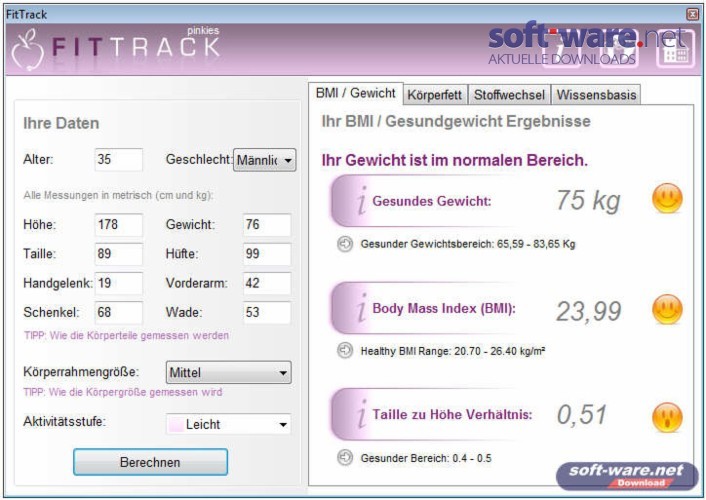Click round arrow icon beside Gesunder Gewichtsbereich
Viewport: 706px width, 500px height.
(x=345, y=244)
